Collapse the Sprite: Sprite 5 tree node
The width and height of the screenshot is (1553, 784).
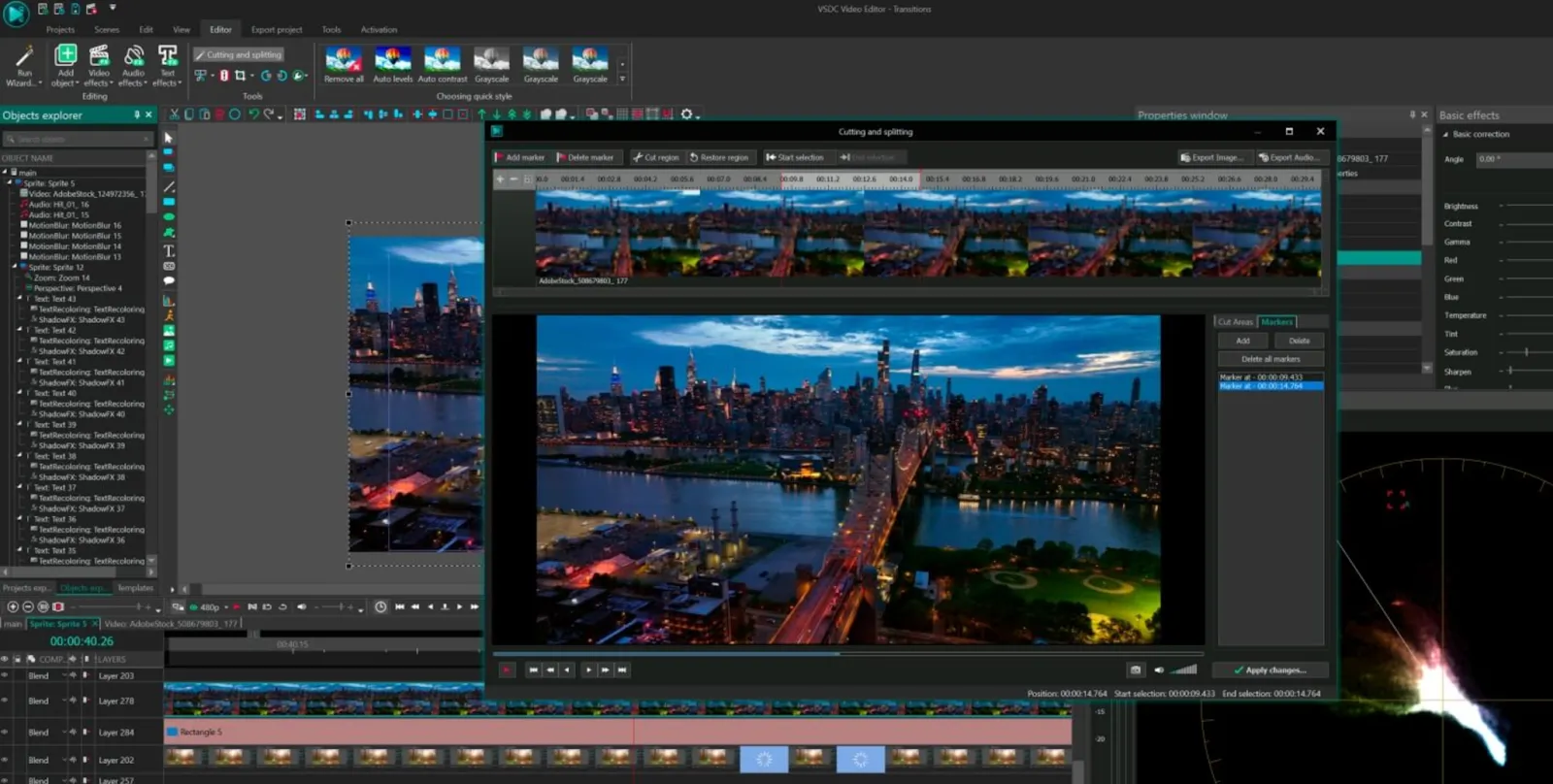tap(12, 182)
